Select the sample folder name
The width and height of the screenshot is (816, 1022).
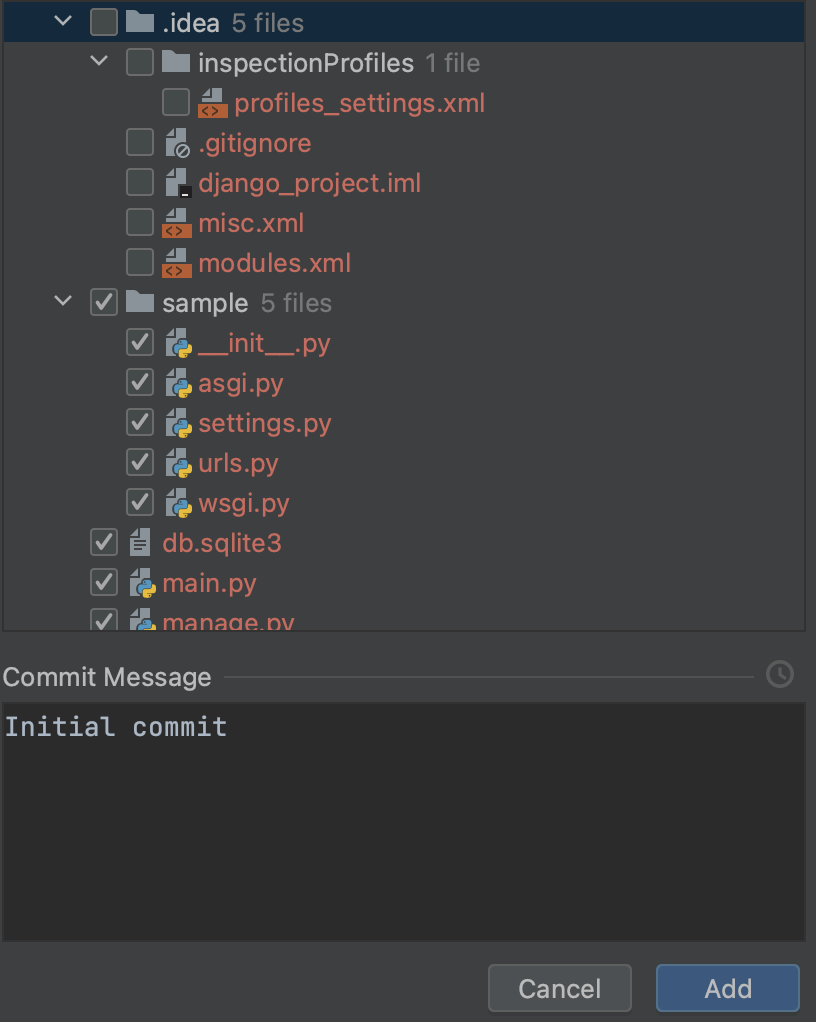pos(205,304)
